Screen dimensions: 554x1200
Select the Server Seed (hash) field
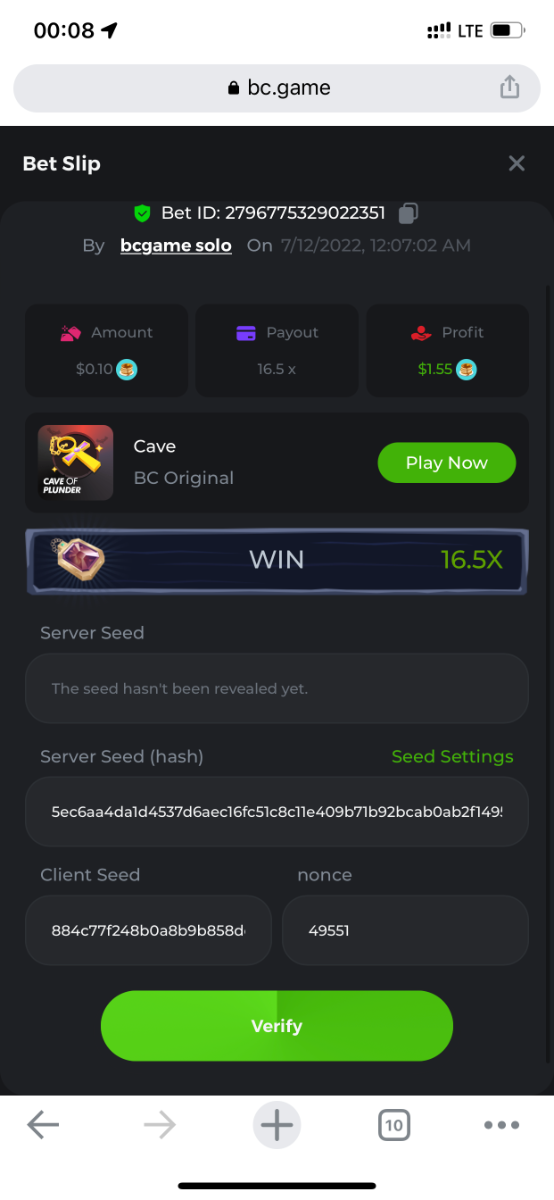point(277,811)
